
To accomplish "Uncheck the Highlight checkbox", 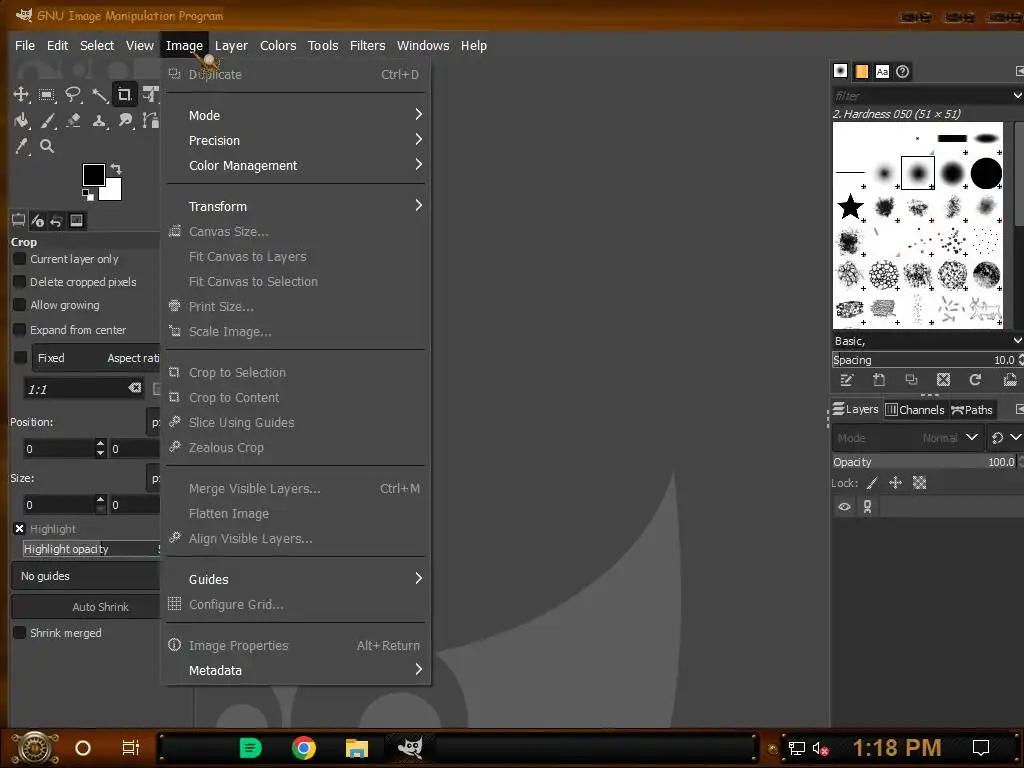I will coord(19,529).
